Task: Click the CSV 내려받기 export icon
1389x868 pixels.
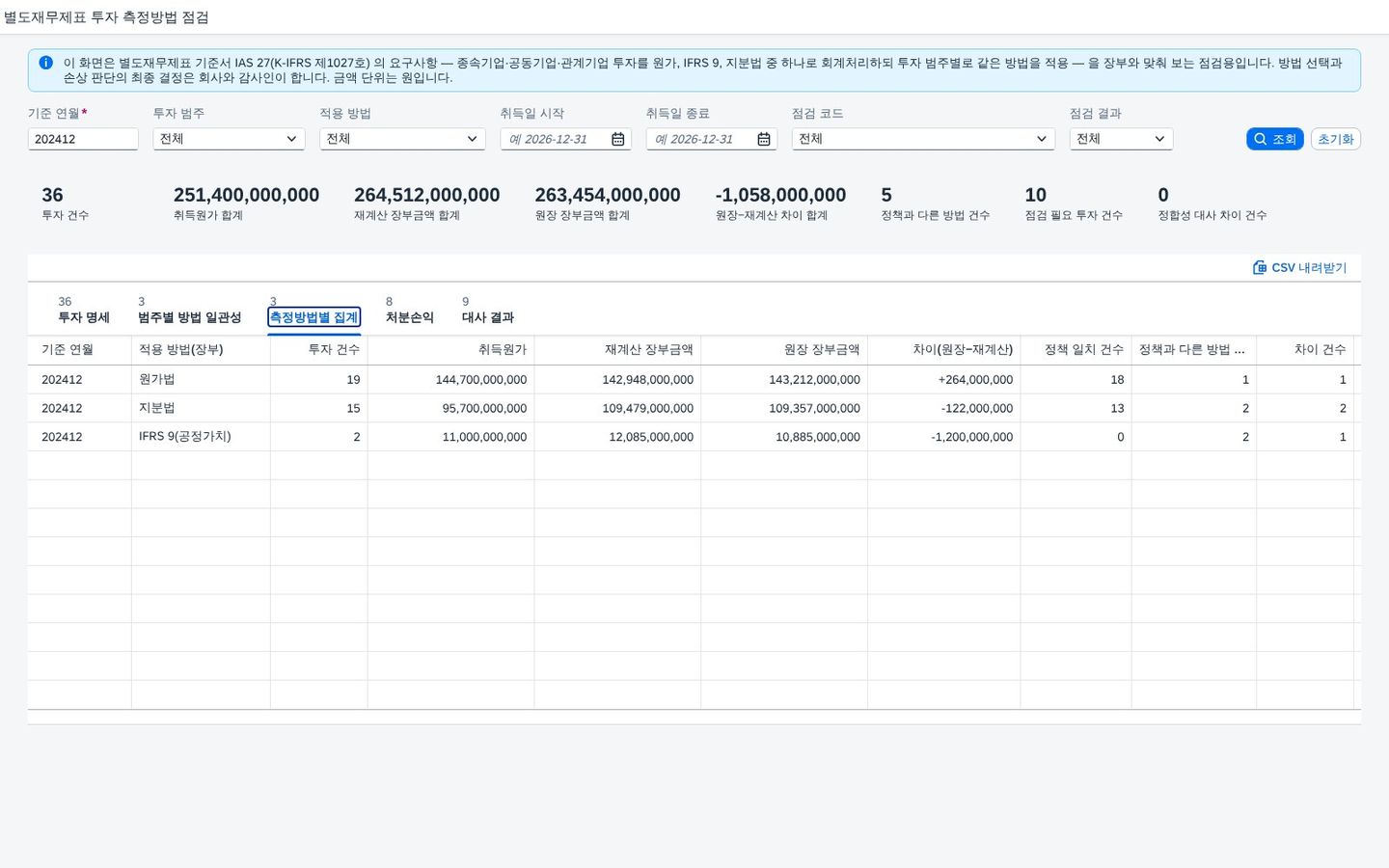Action: (1260, 267)
